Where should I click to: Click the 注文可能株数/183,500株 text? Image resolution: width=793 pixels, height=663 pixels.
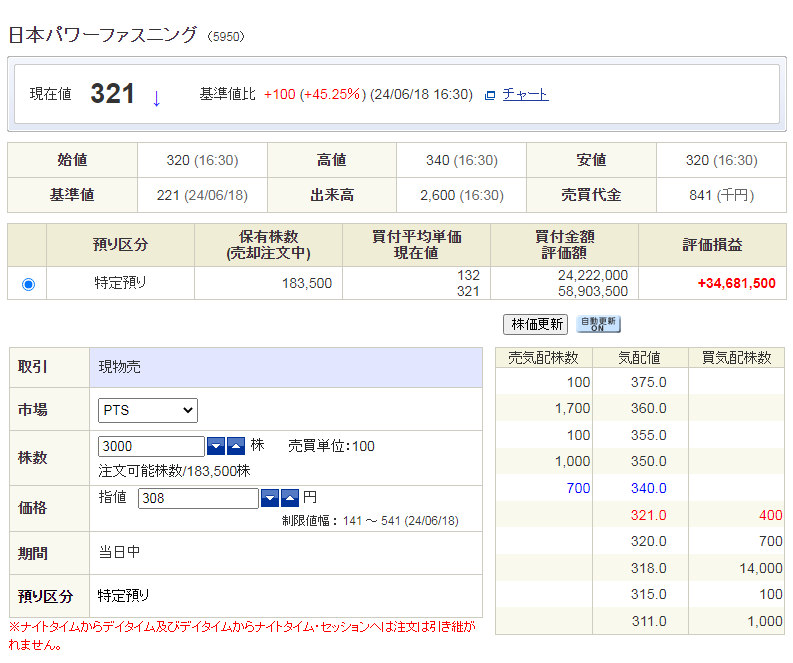pos(174,471)
